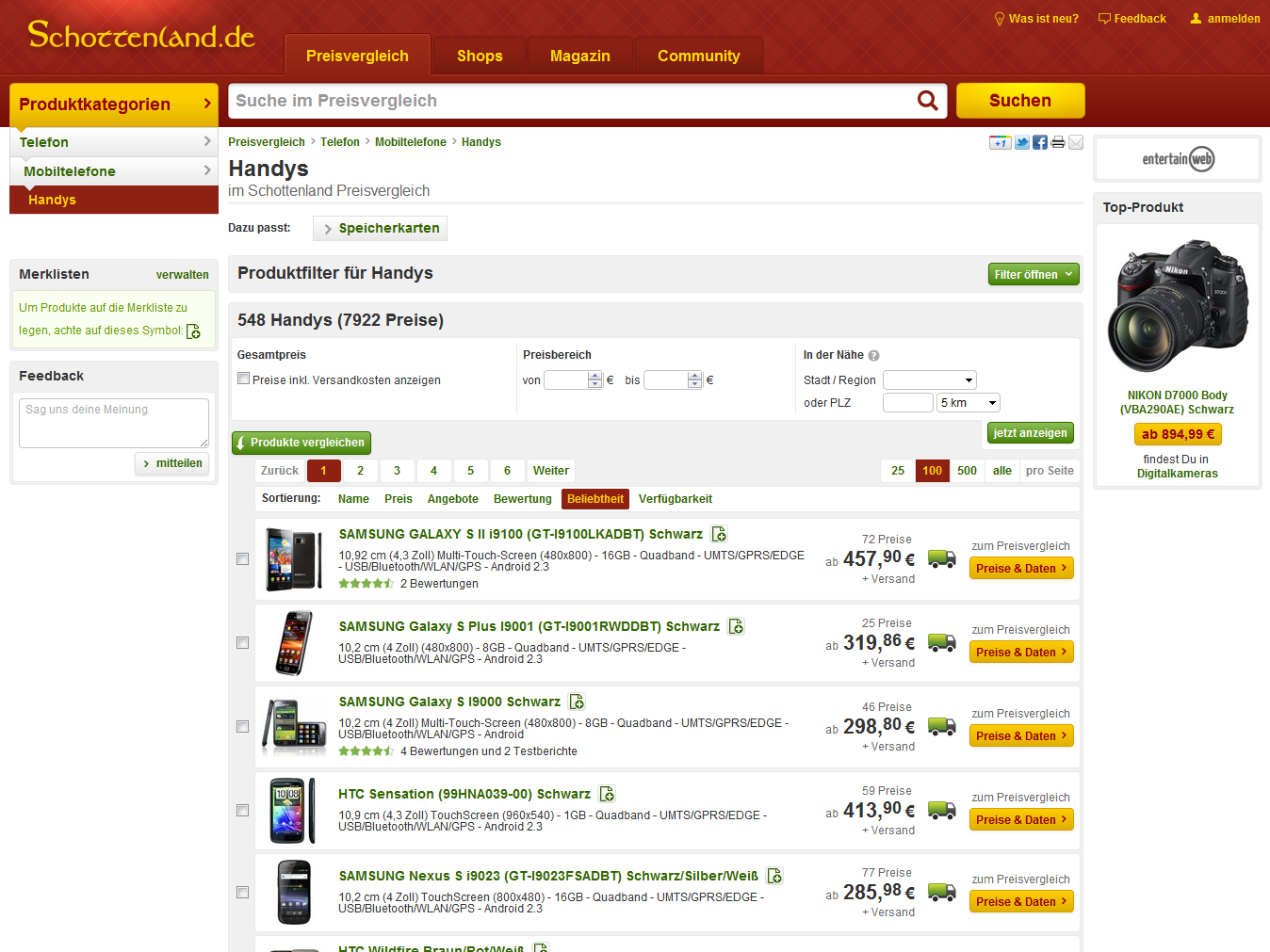Viewport: 1270px width, 952px height.
Task: Share the page via the Twitter icon
Action: click(1022, 142)
